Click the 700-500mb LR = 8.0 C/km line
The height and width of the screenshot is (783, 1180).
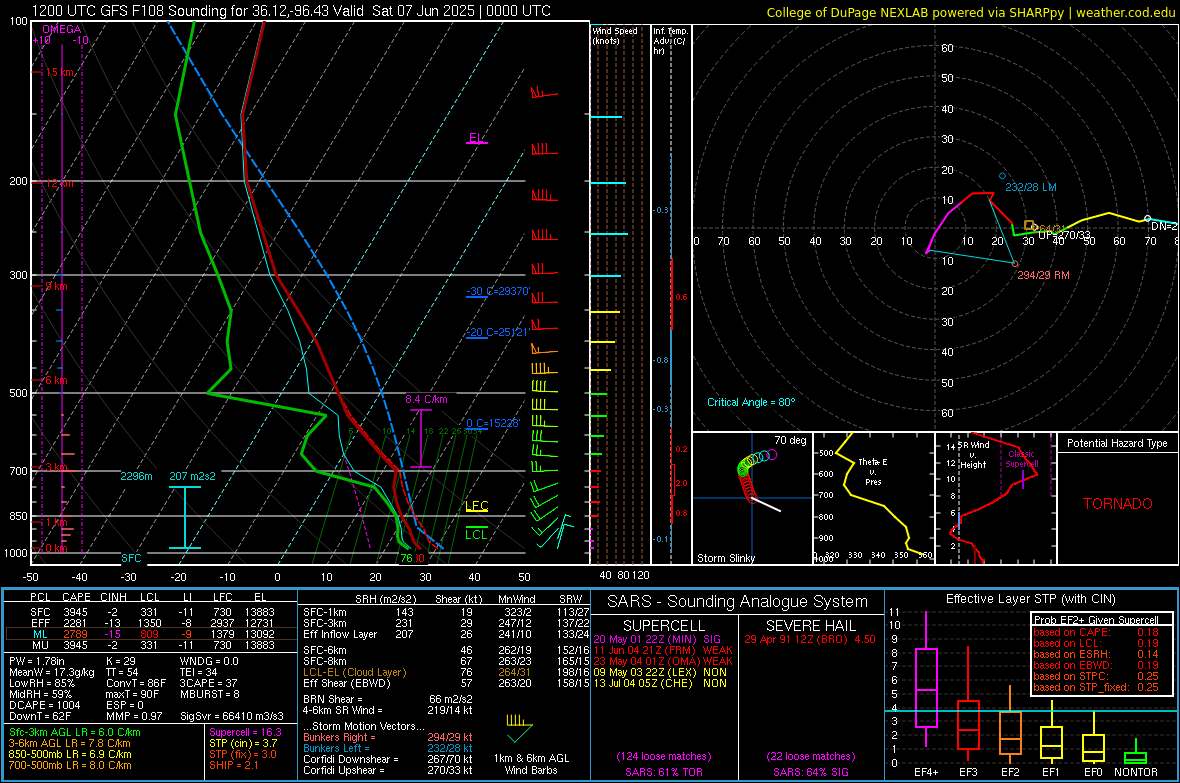(x=70, y=765)
